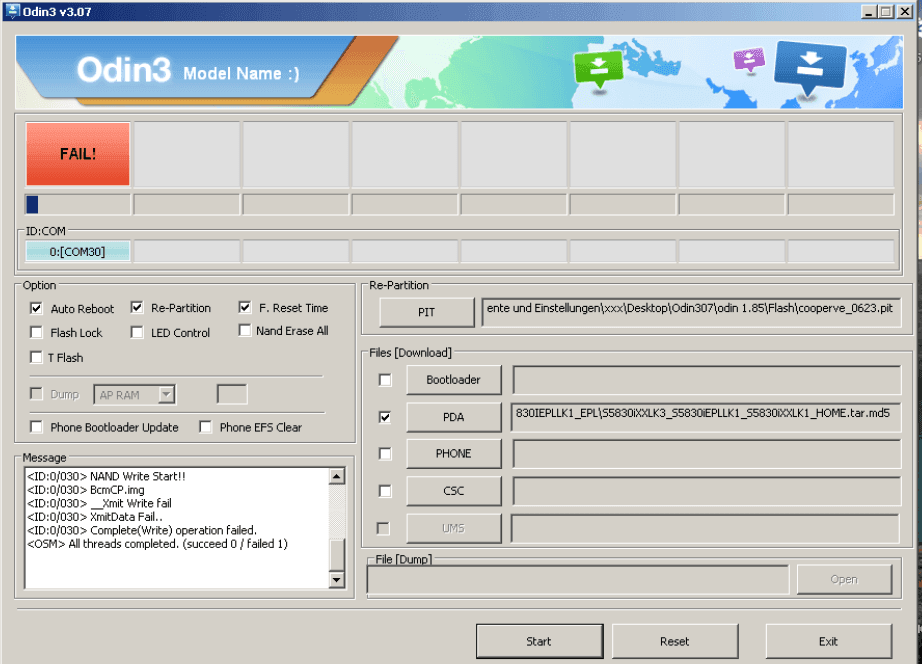Image resolution: width=922 pixels, height=664 pixels.
Task: Click the Reset button
Action: click(674, 641)
